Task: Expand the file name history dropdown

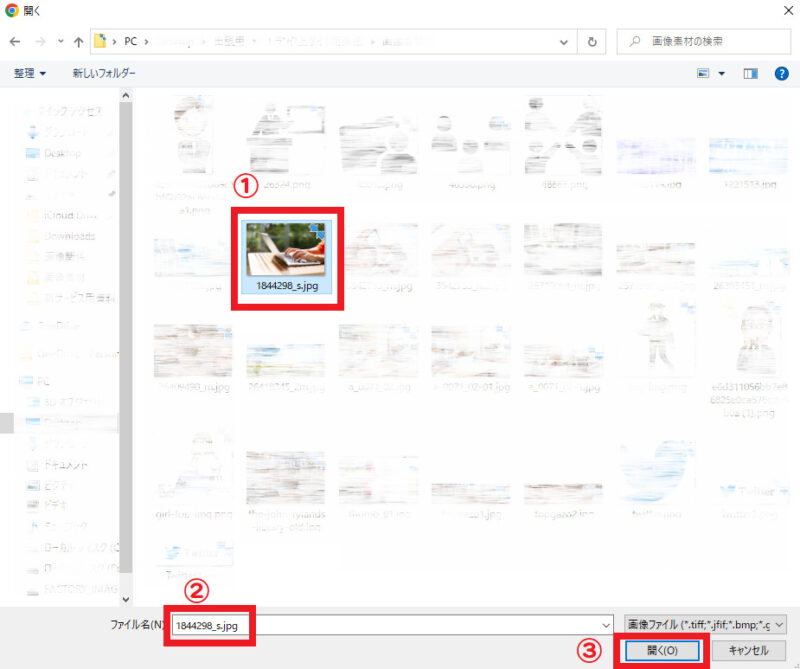Action: coord(606,625)
